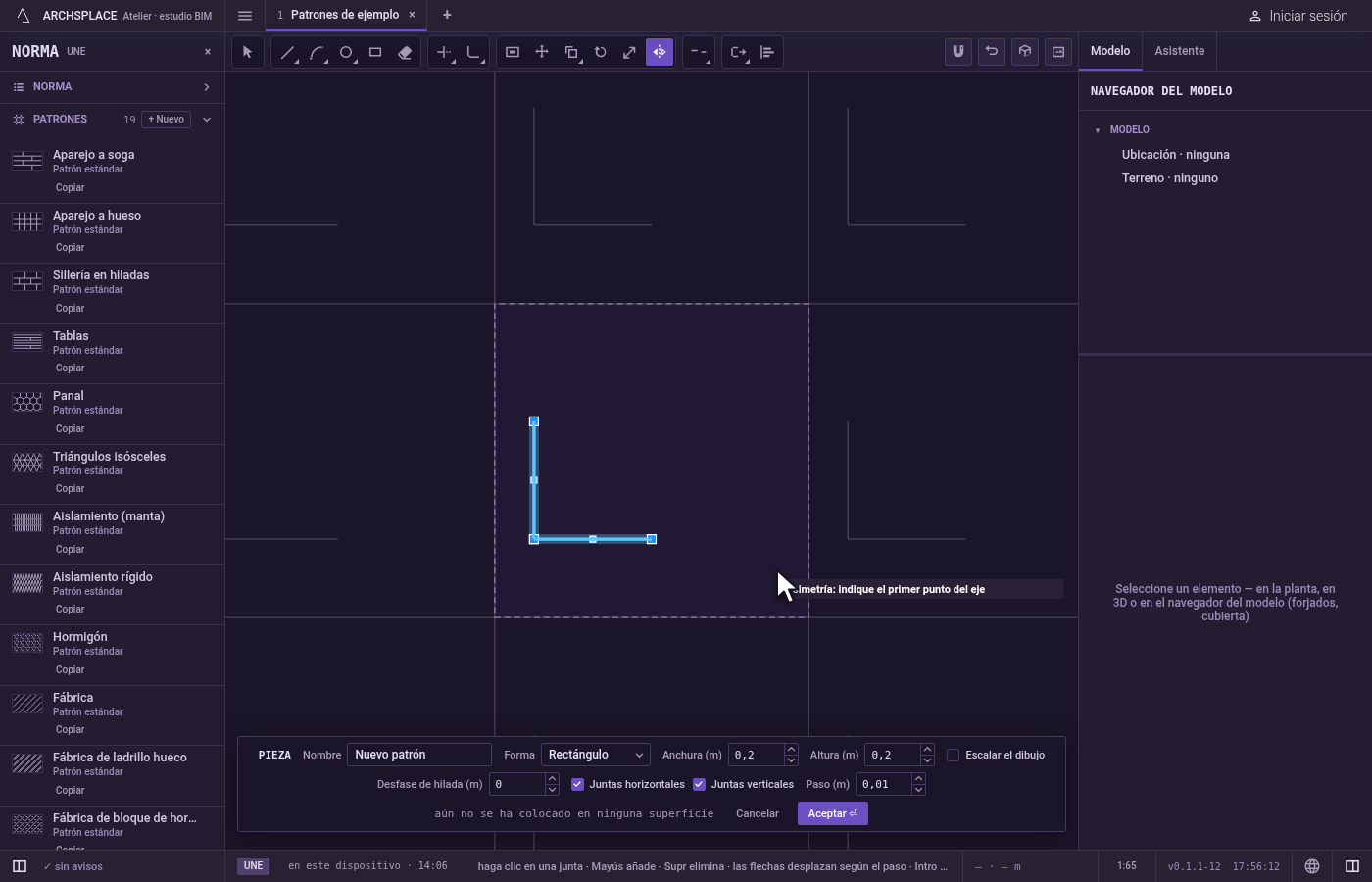The image size is (1372, 882).
Task: Click the Aceptar button
Action: click(x=833, y=813)
